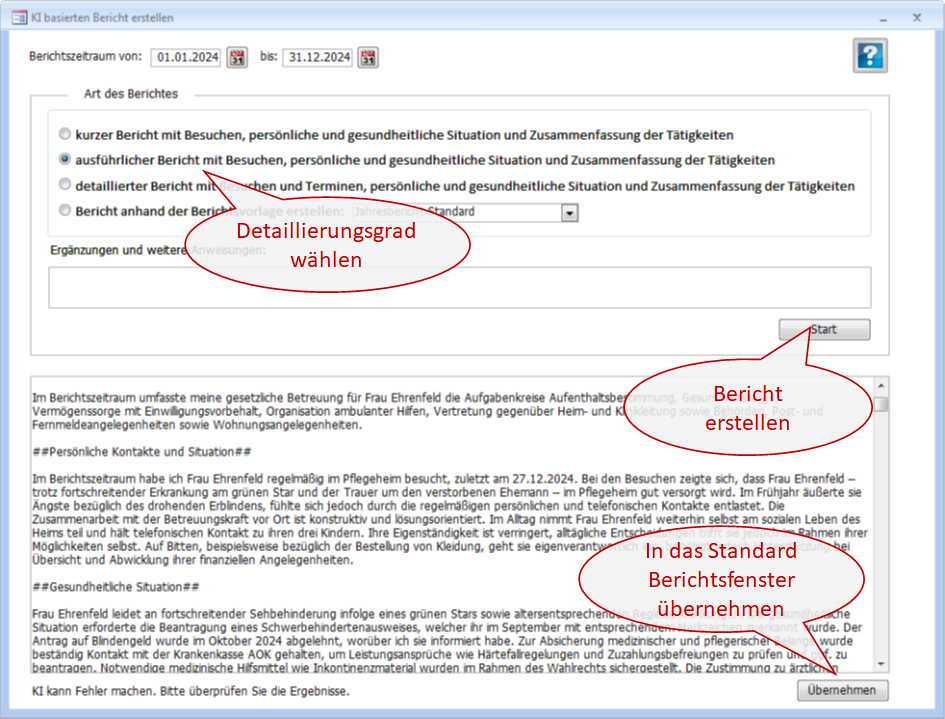Screen dimensions: 945x719
Task: Select the 'ausführlicher Bericht' radio option
Action: click(x=65, y=159)
